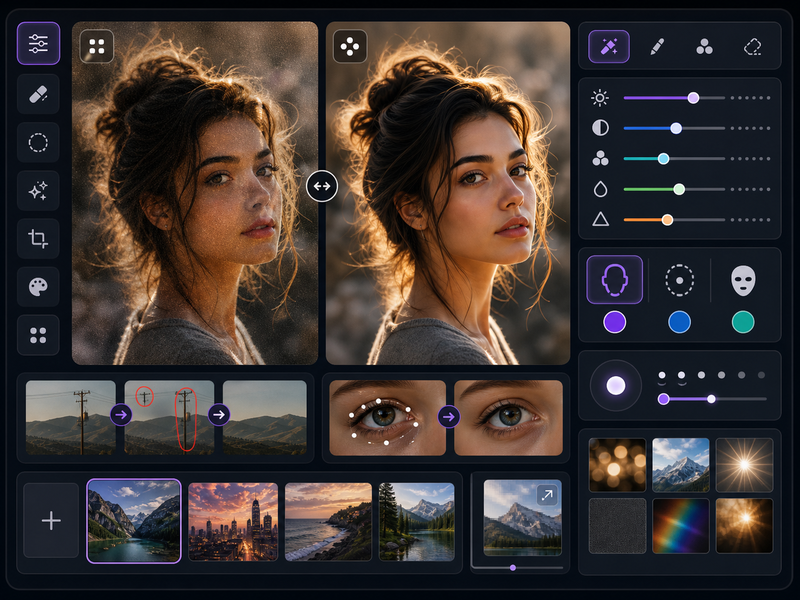
Task: Select the crop tool
Action: [38, 239]
